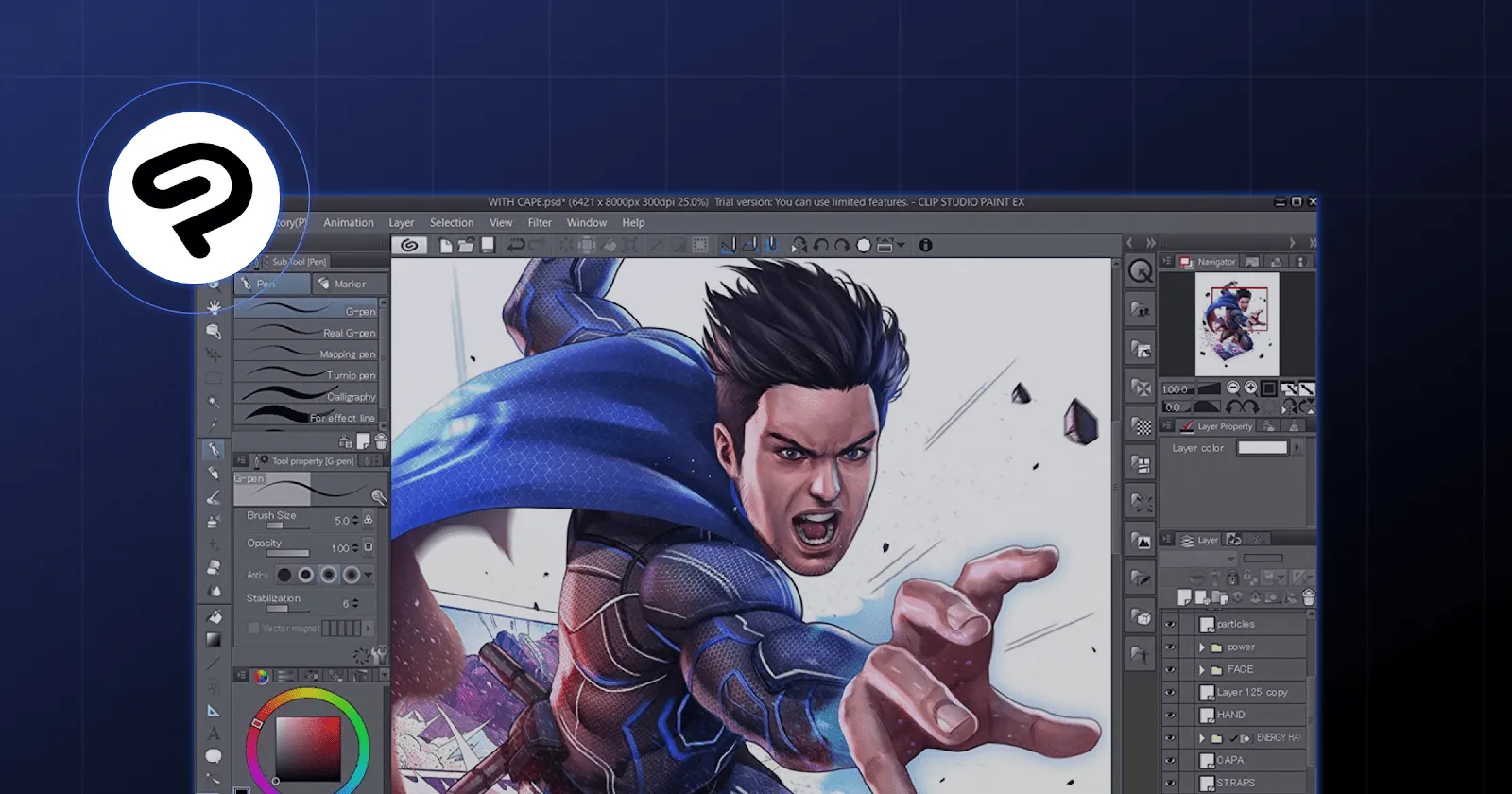The image size is (1512, 794).
Task: Expand the ENERGY HA folder
Action: click(x=1202, y=737)
